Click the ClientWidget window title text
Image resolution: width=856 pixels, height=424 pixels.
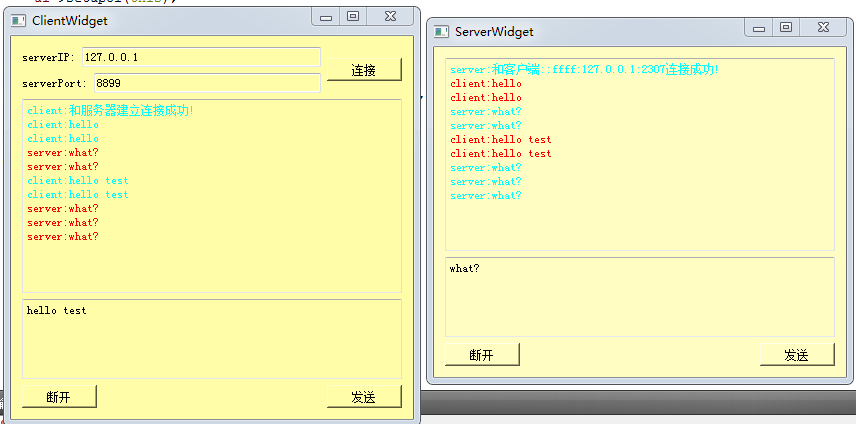pos(70,21)
